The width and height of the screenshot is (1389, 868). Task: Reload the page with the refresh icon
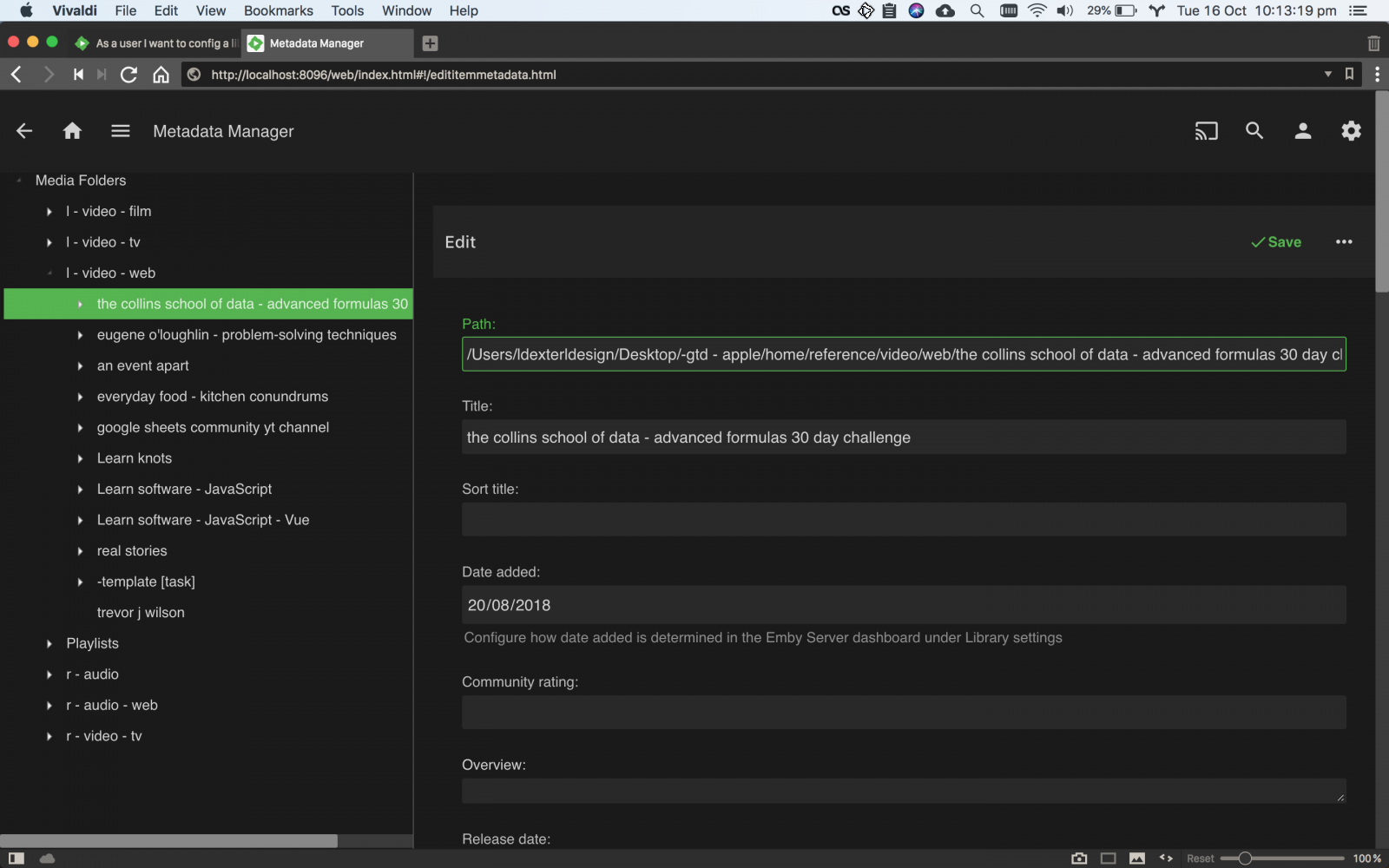pyautogui.click(x=128, y=75)
